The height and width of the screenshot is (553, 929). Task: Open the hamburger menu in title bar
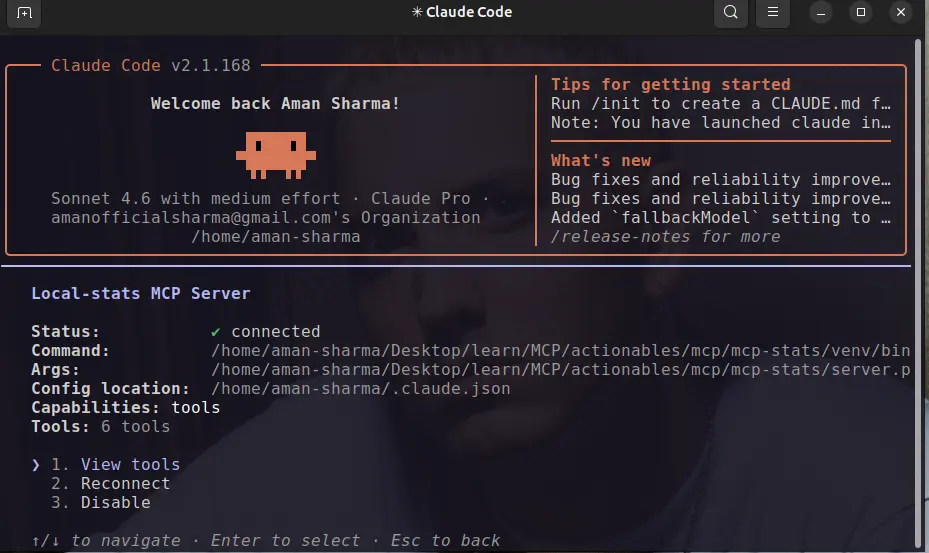point(773,12)
